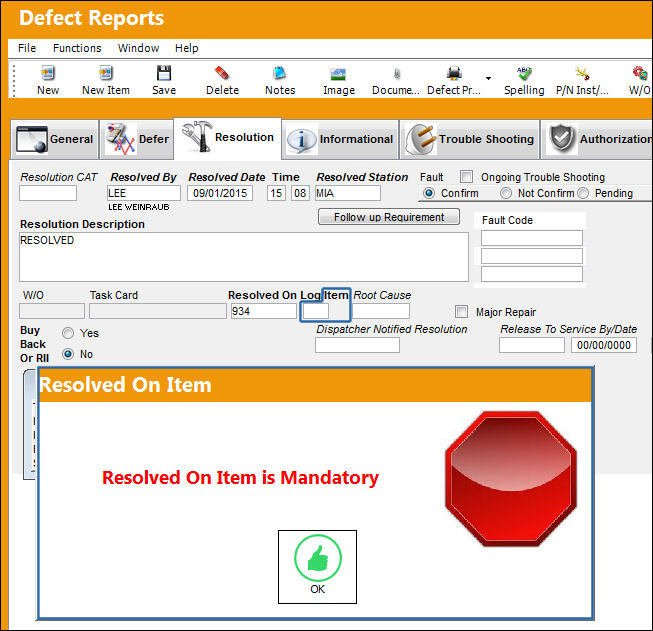This screenshot has width=653, height=631.
Task: Select Yes for Buy Back or RII
Action: (x=68, y=333)
